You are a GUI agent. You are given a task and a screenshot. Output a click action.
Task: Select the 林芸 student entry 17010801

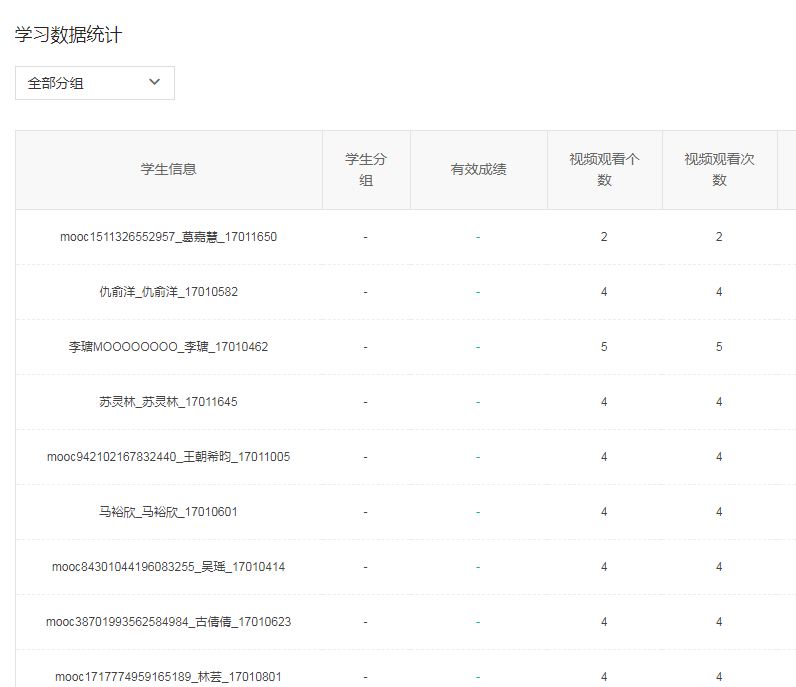pyautogui.click(x=168, y=677)
